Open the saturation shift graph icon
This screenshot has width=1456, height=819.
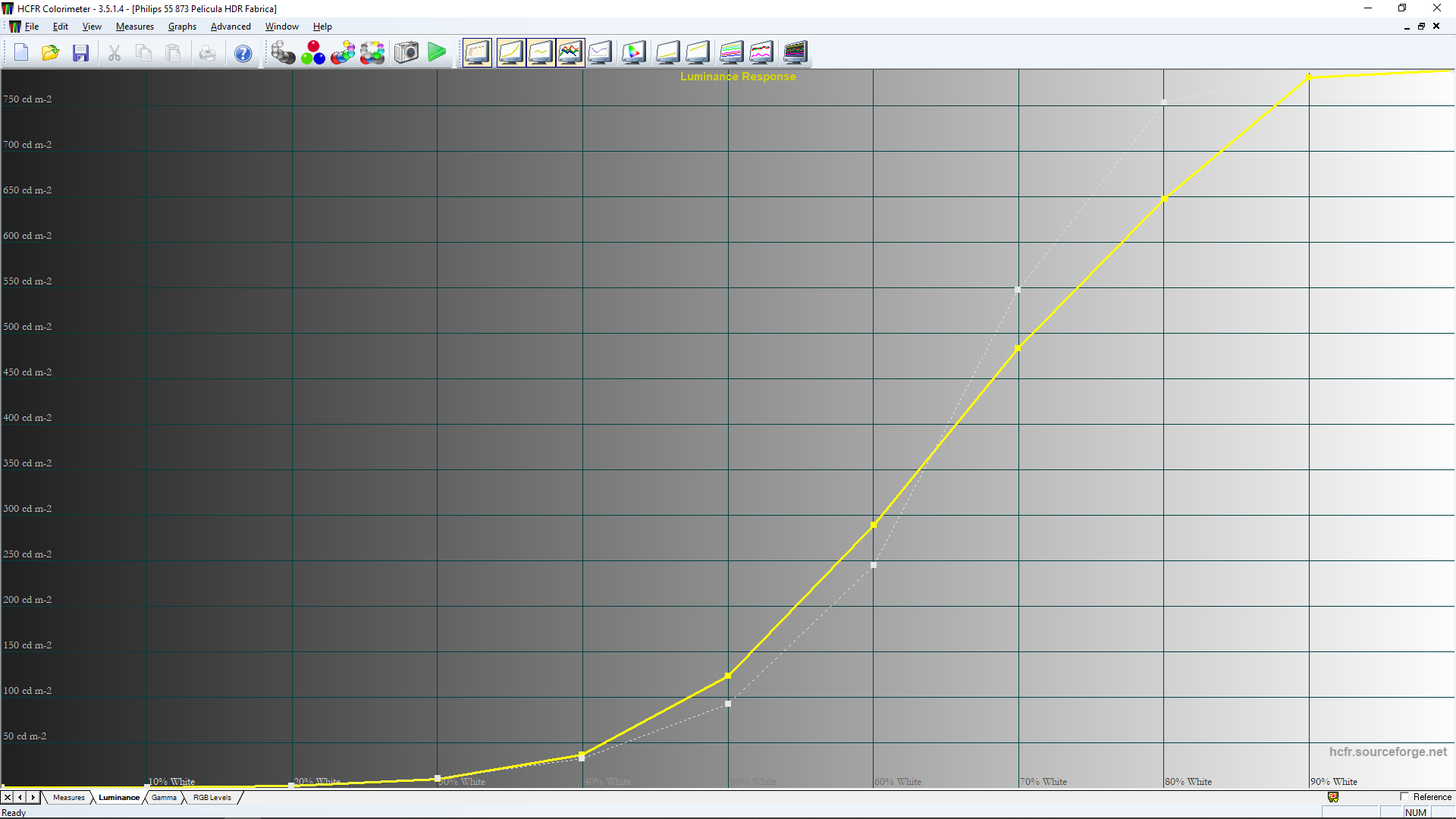761,52
